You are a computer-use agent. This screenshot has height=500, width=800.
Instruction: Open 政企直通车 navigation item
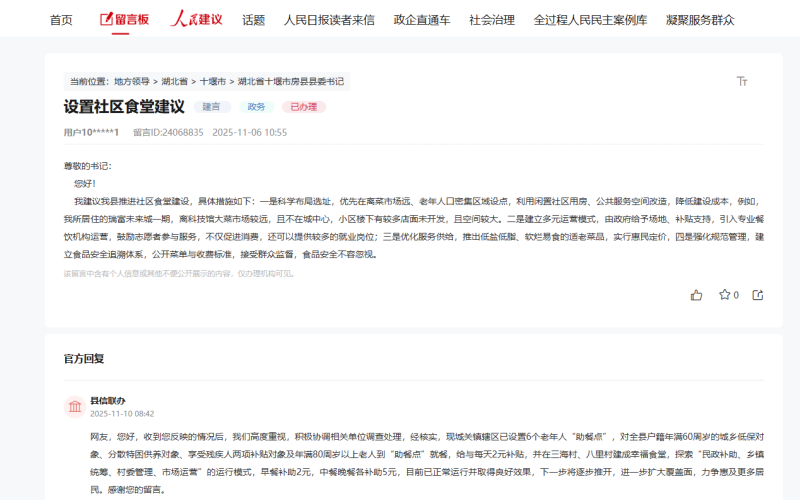(422, 20)
